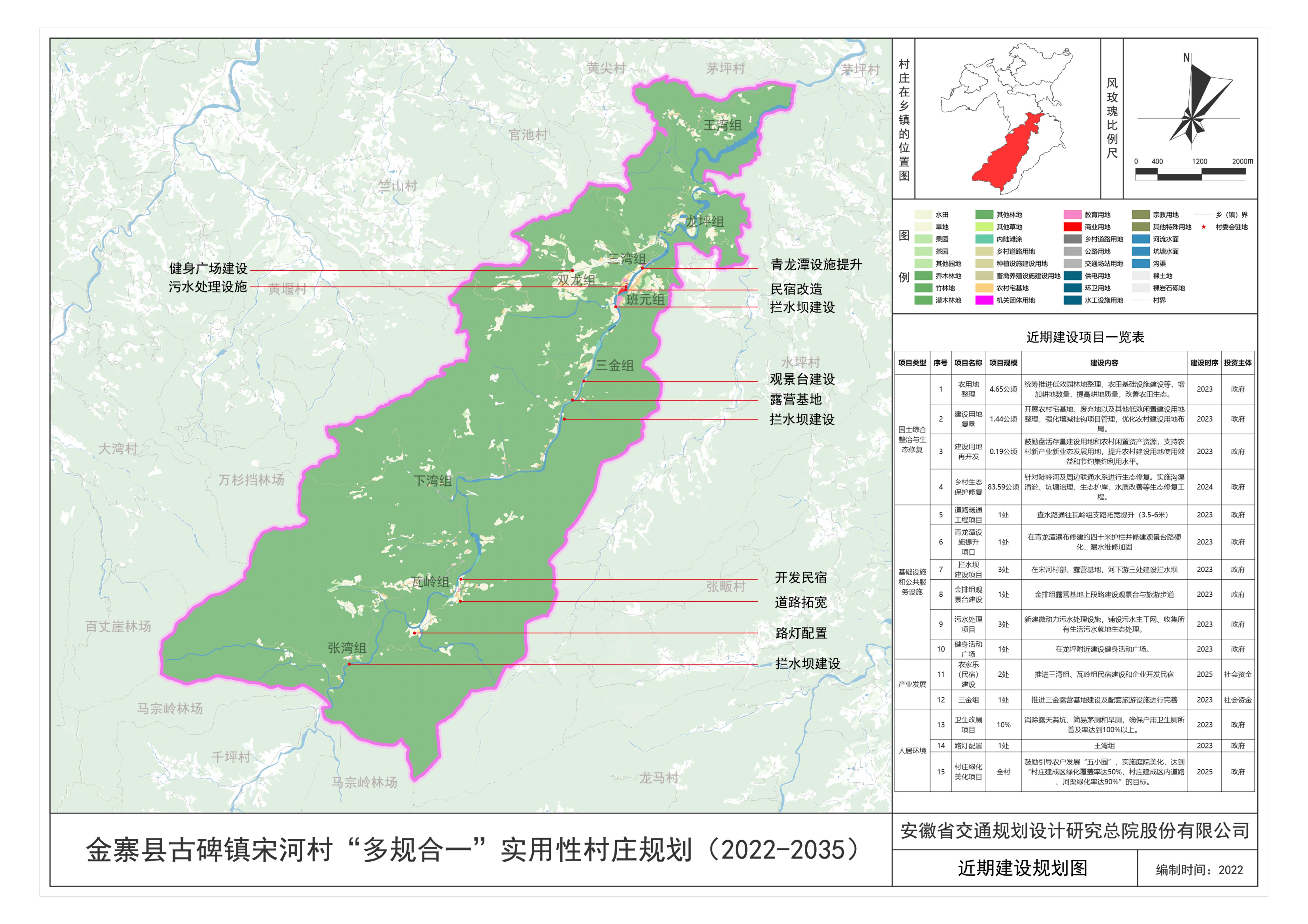The image size is (1308, 924).
Task: Select the bright green 其他草地 swatch
Action: (984, 227)
